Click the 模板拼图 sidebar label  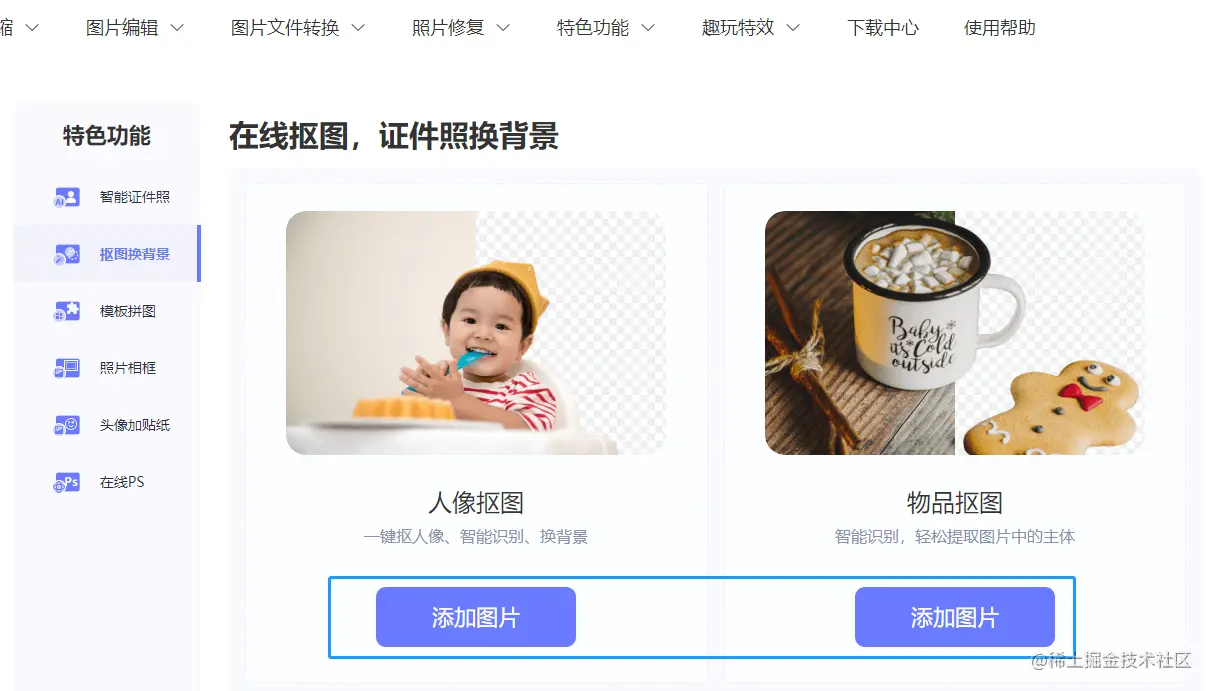(x=128, y=311)
